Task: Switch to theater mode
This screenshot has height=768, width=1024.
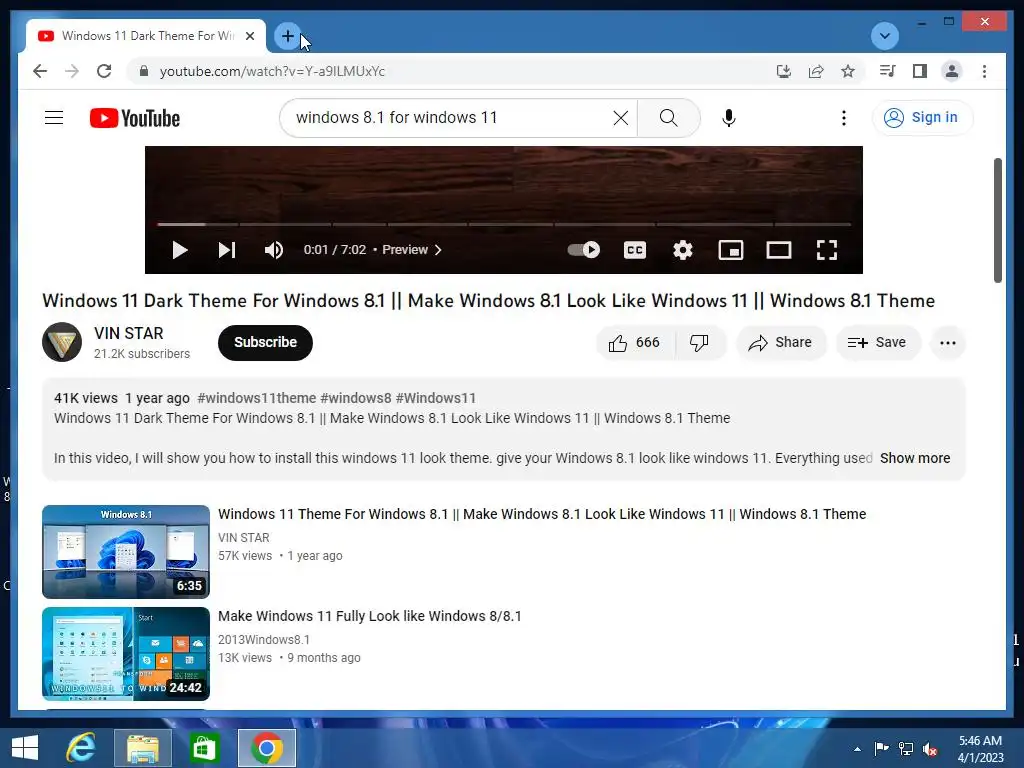Action: click(x=778, y=250)
